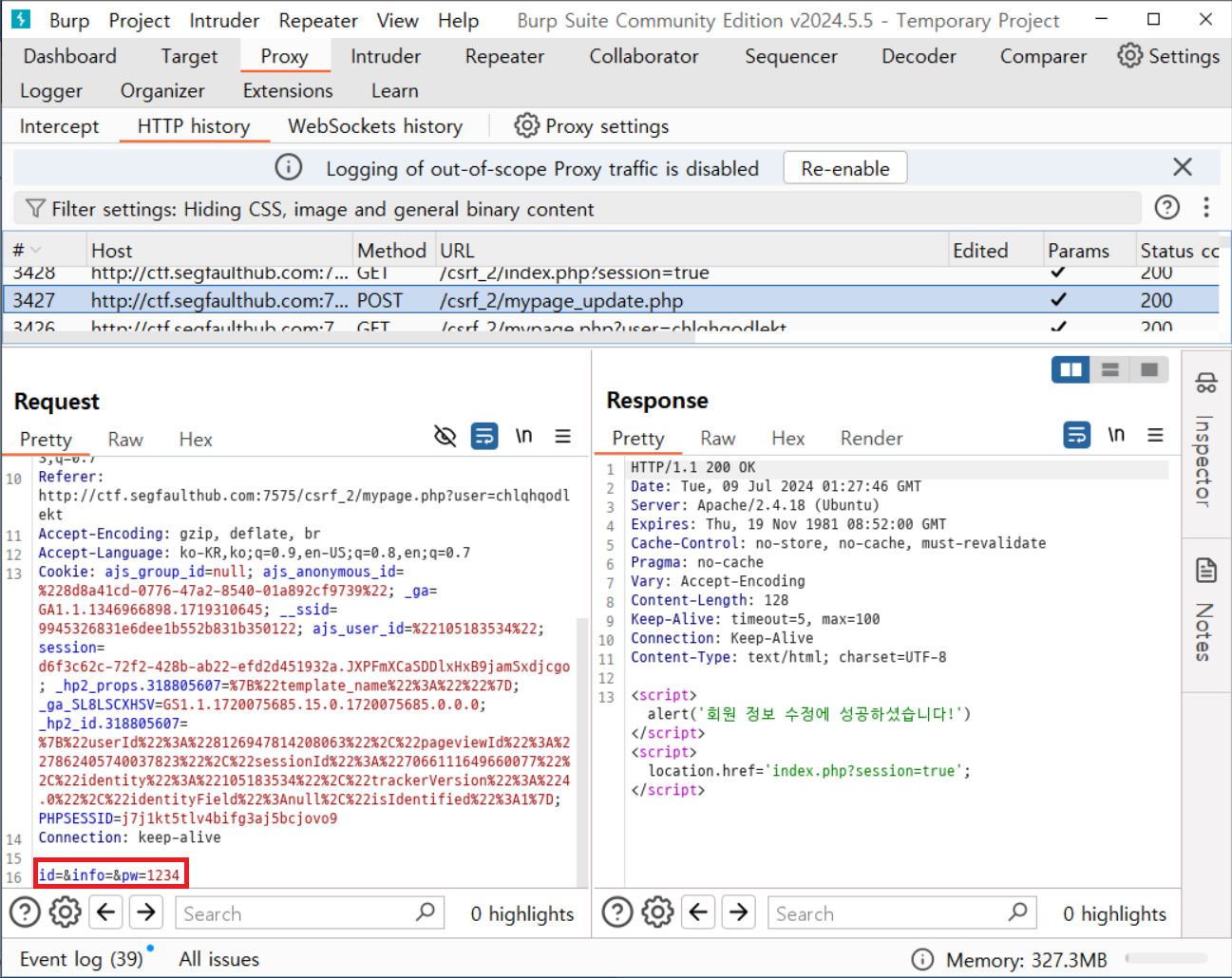Click the funnel filter icon
1232x978 pixels.
(35, 208)
